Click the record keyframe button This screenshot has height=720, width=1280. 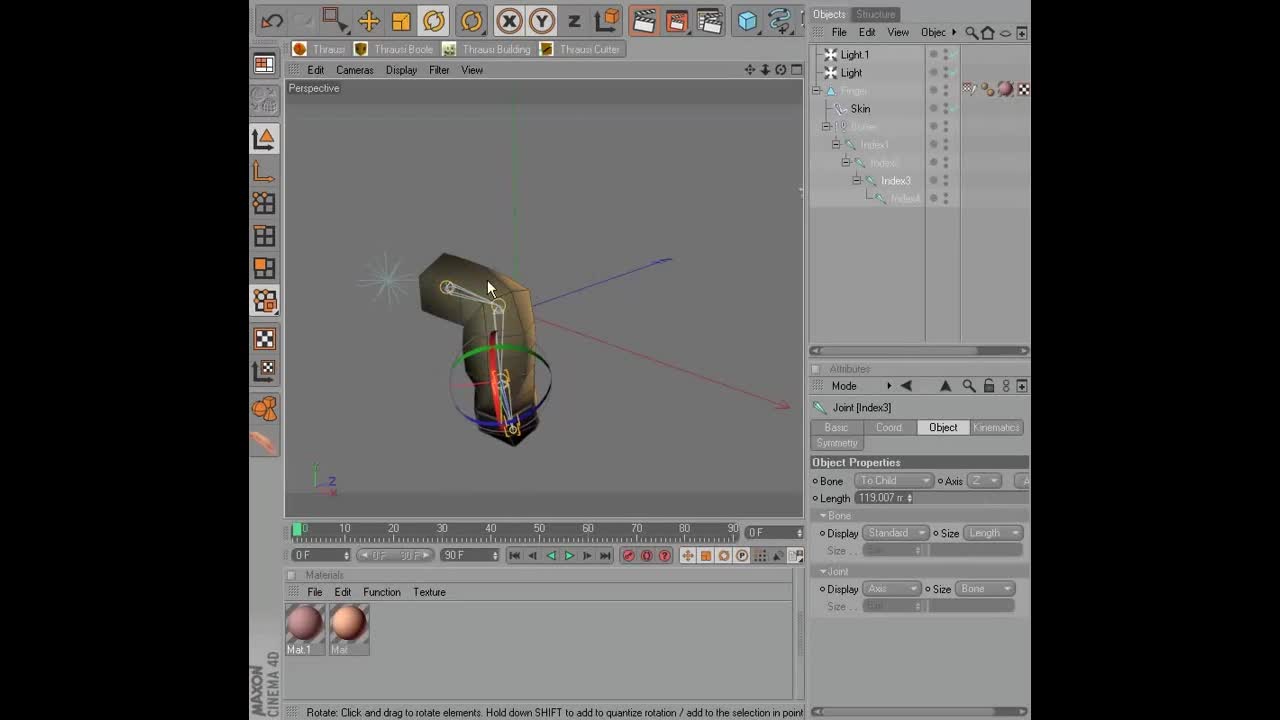pos(628,556)
